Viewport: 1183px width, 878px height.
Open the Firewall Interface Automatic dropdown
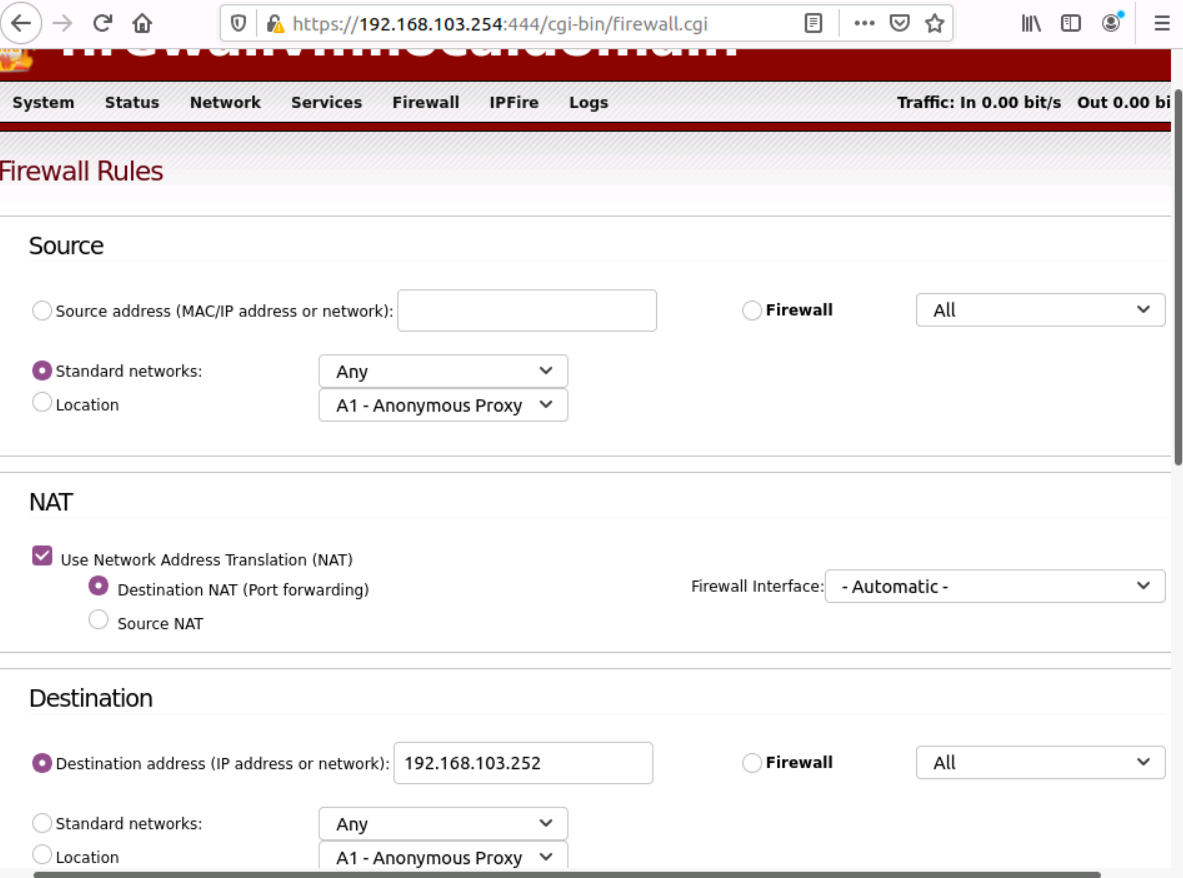pyautogui.click(x=994, y=586)
